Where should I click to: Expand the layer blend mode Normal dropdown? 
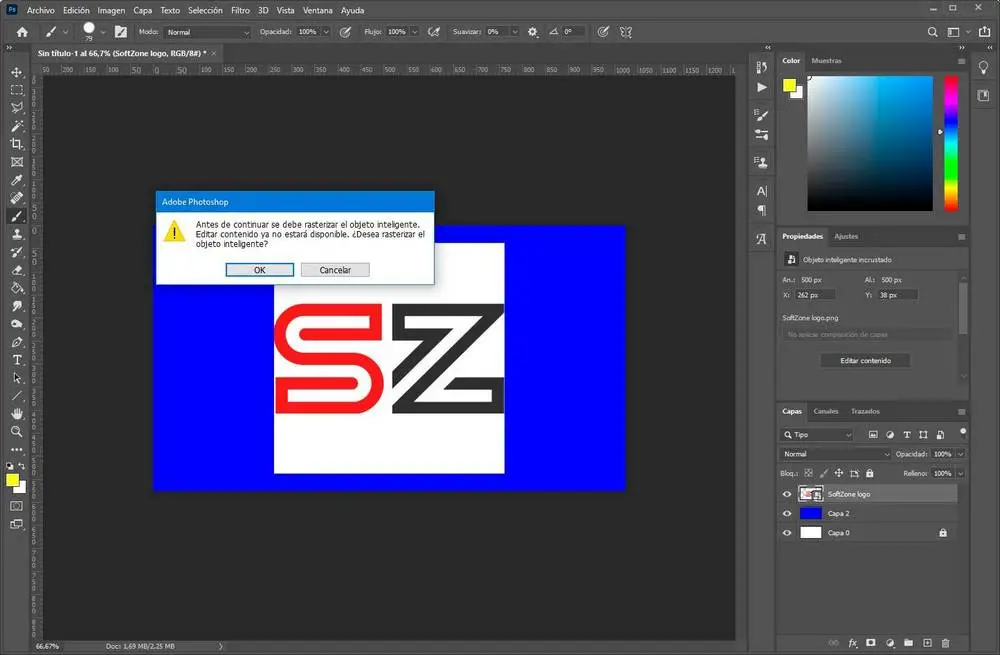point(835,454)
